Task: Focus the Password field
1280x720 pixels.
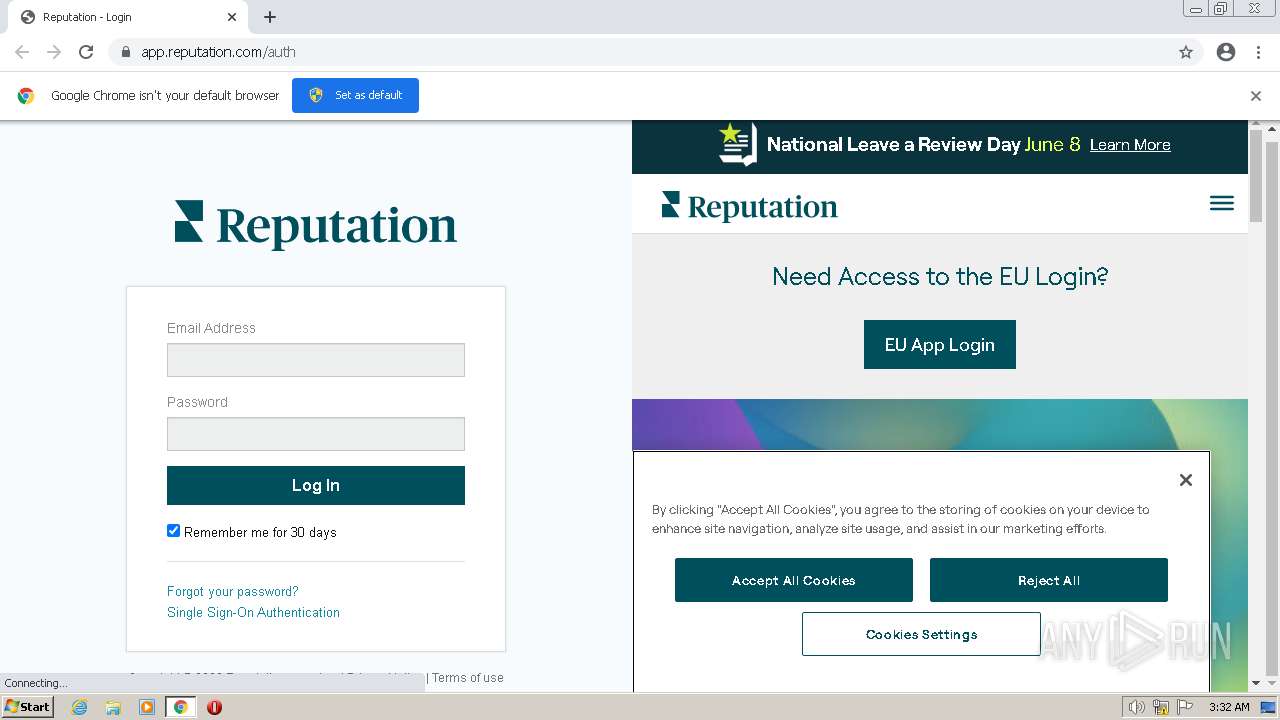Action: click(316, 434)
